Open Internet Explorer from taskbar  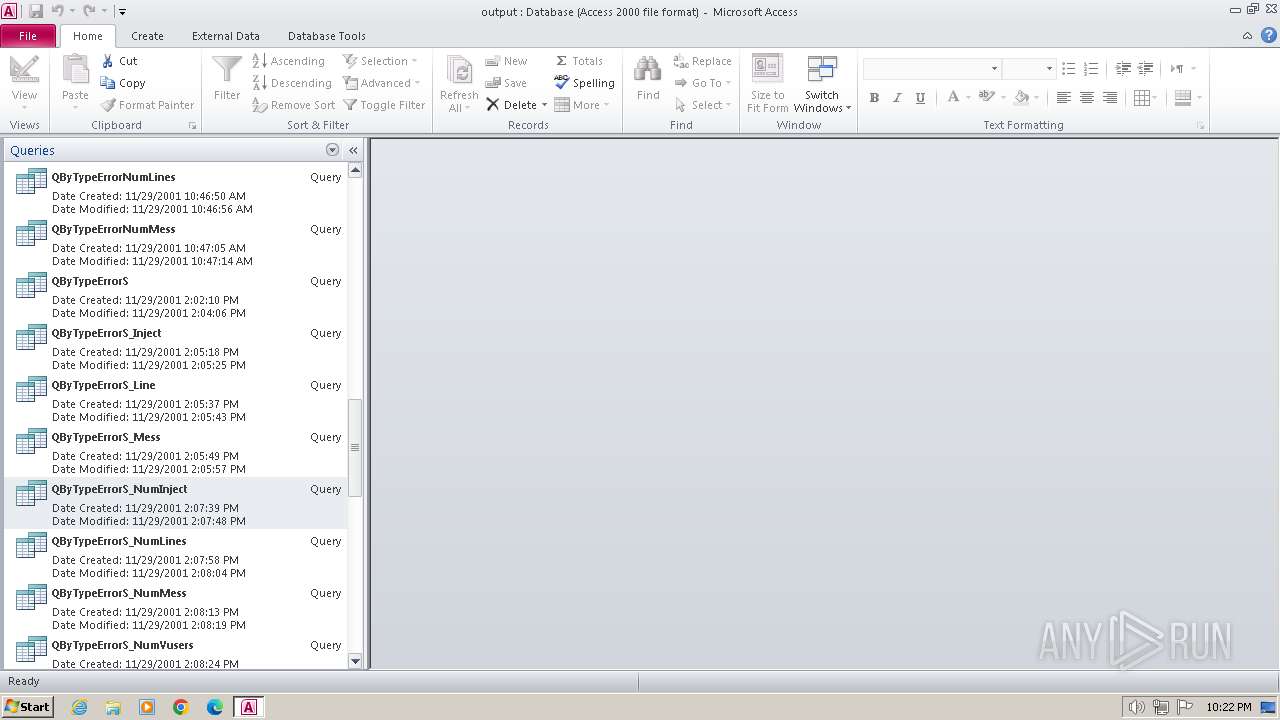coord(79,707)
